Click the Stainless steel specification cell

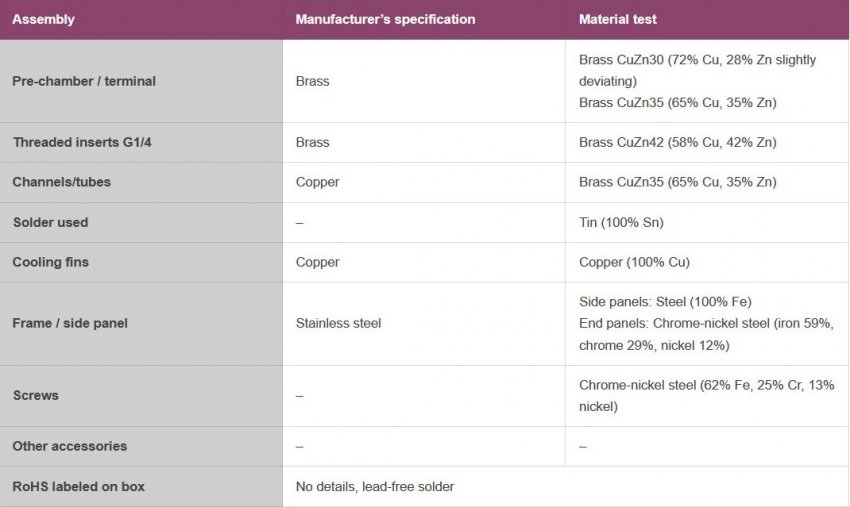pos(338,323)
